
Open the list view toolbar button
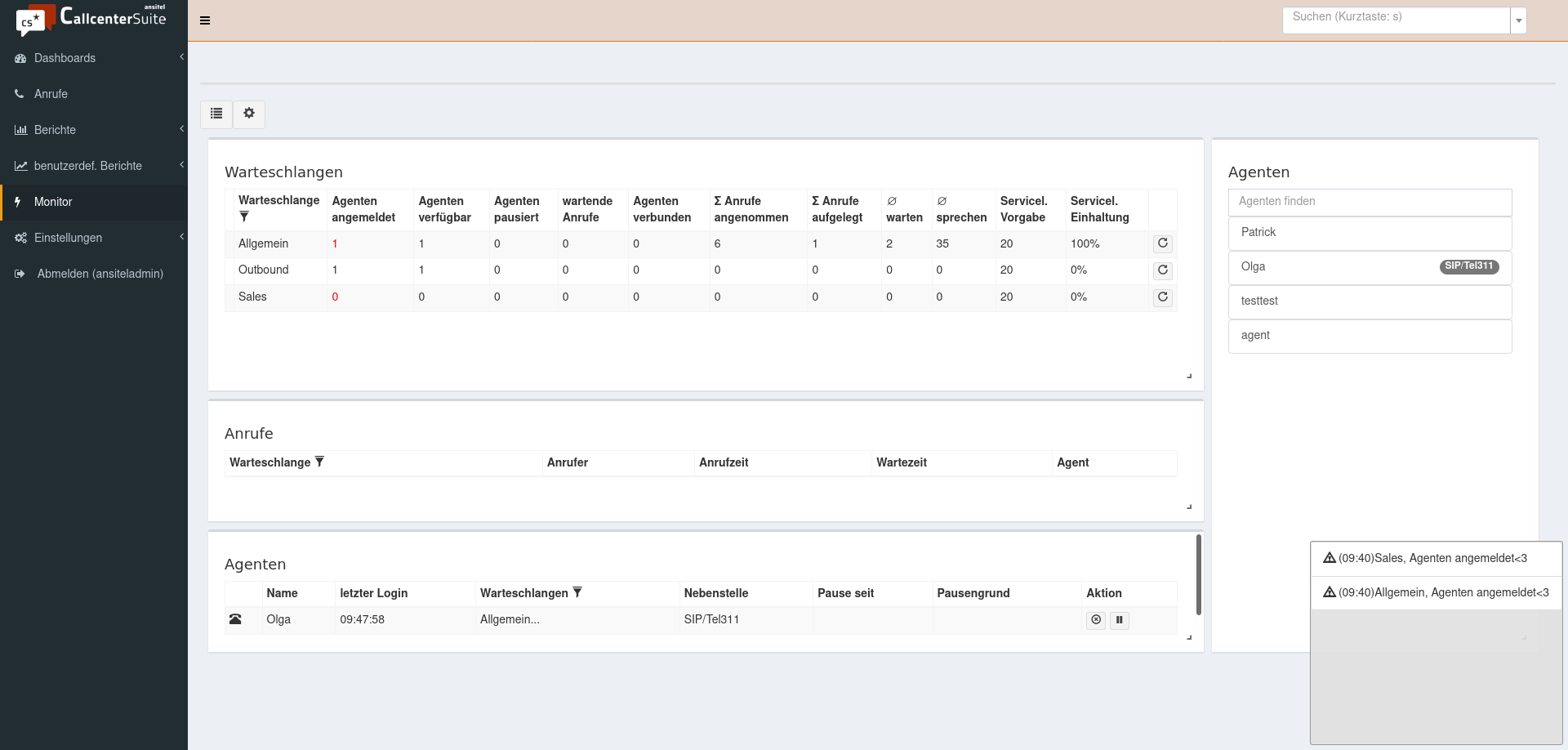coord(216,114)
